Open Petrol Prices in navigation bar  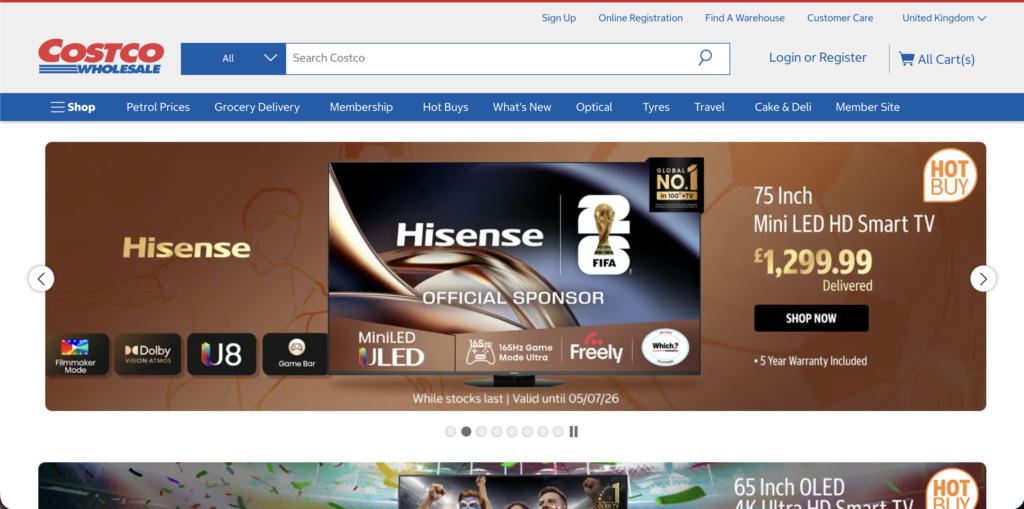coord(158,107)
